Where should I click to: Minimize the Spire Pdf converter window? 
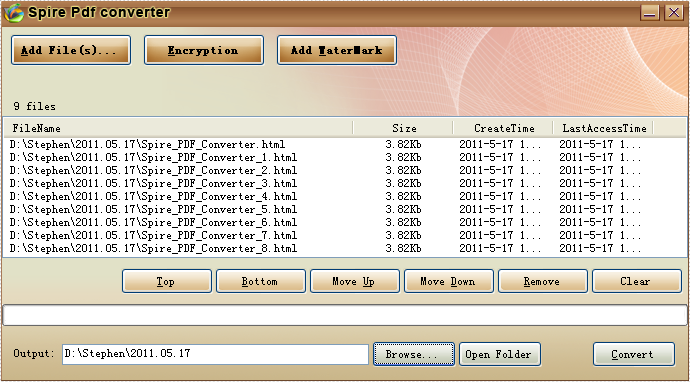tap(650, 13)
